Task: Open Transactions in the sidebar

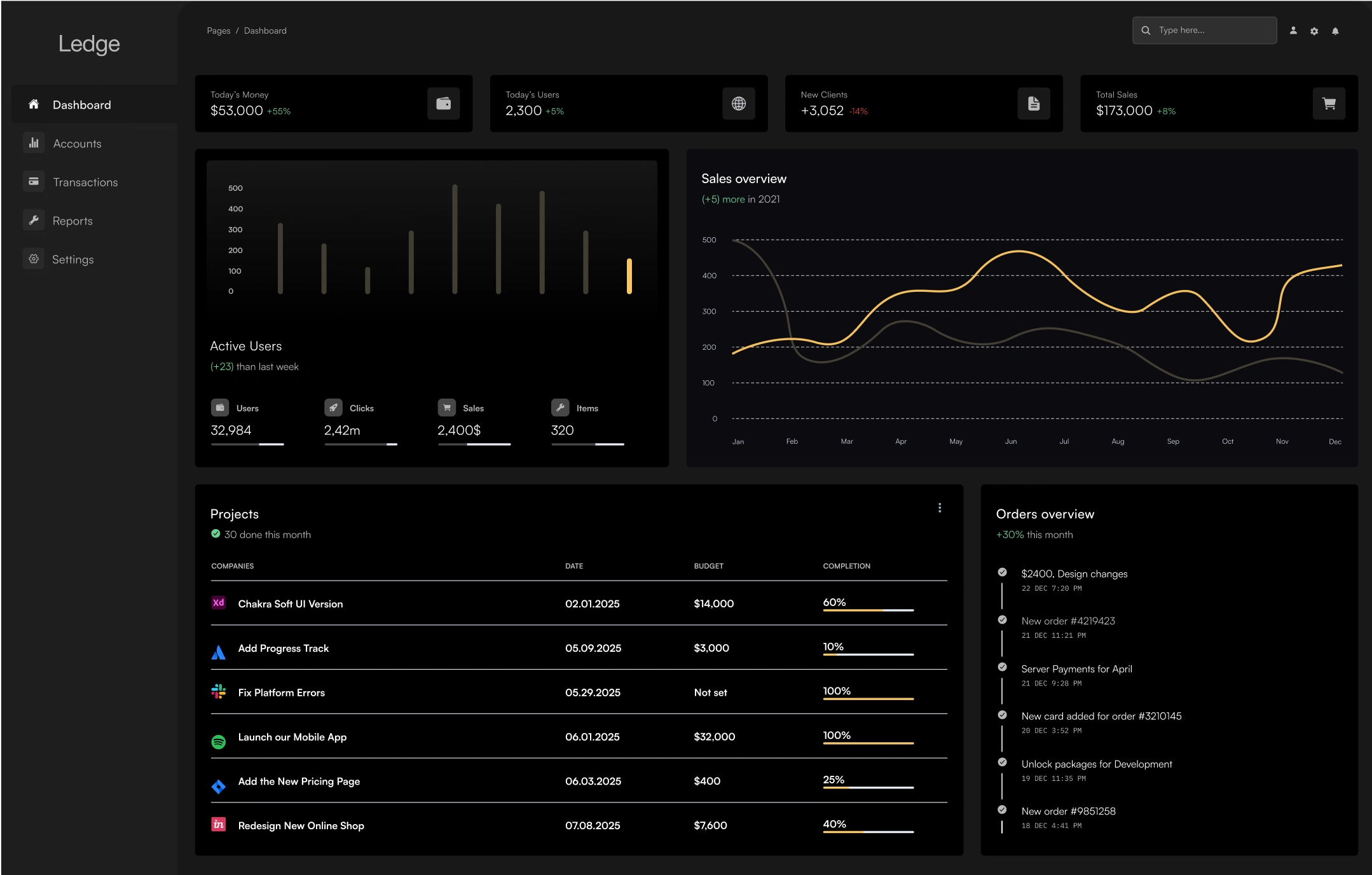Action: pos(85,183)
